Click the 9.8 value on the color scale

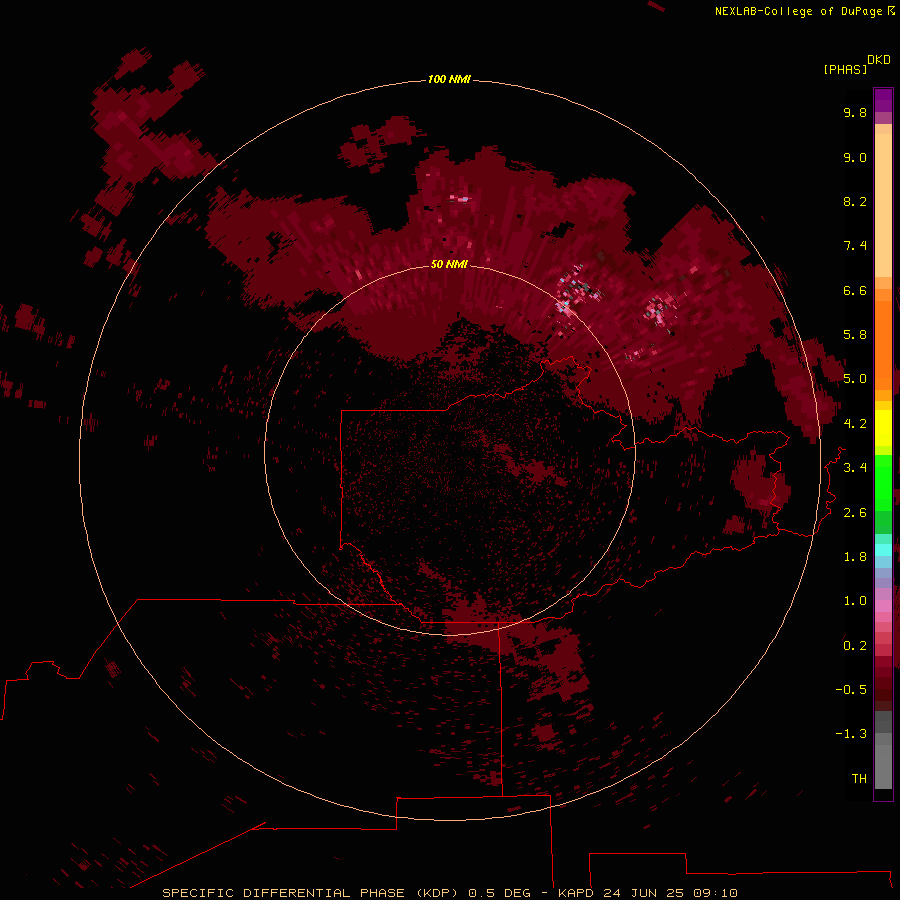point(855,112)
